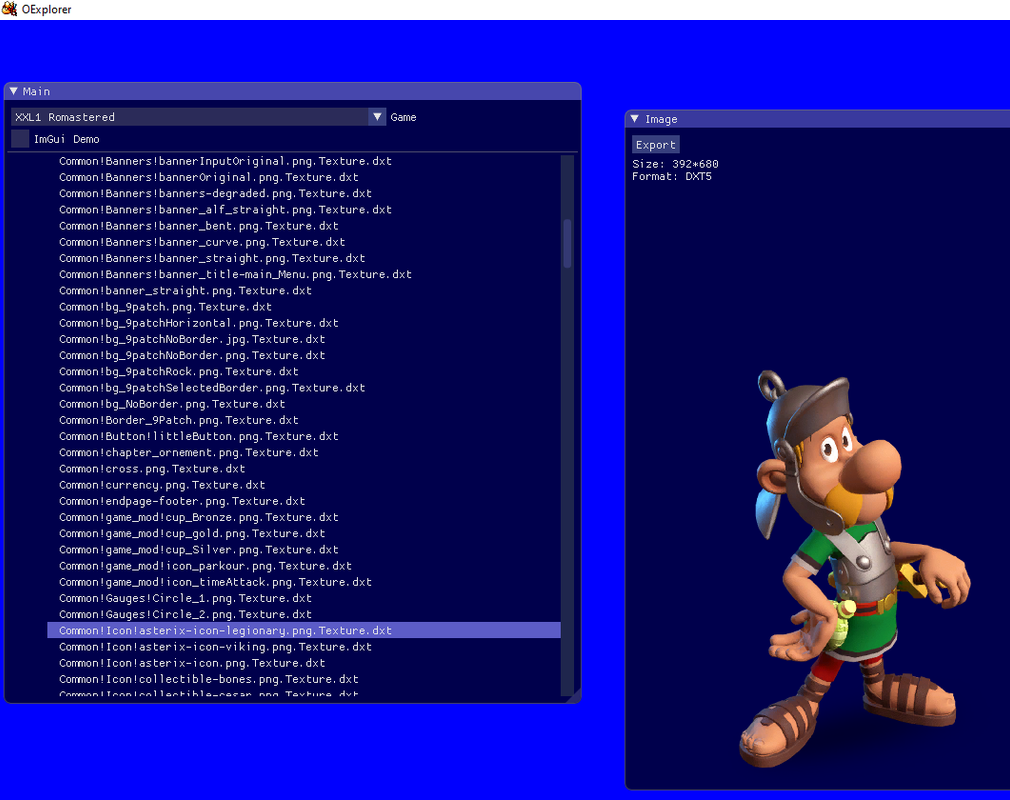
Task: Click the OExplorer app icon in title bar
Action: tap(9, 9)
